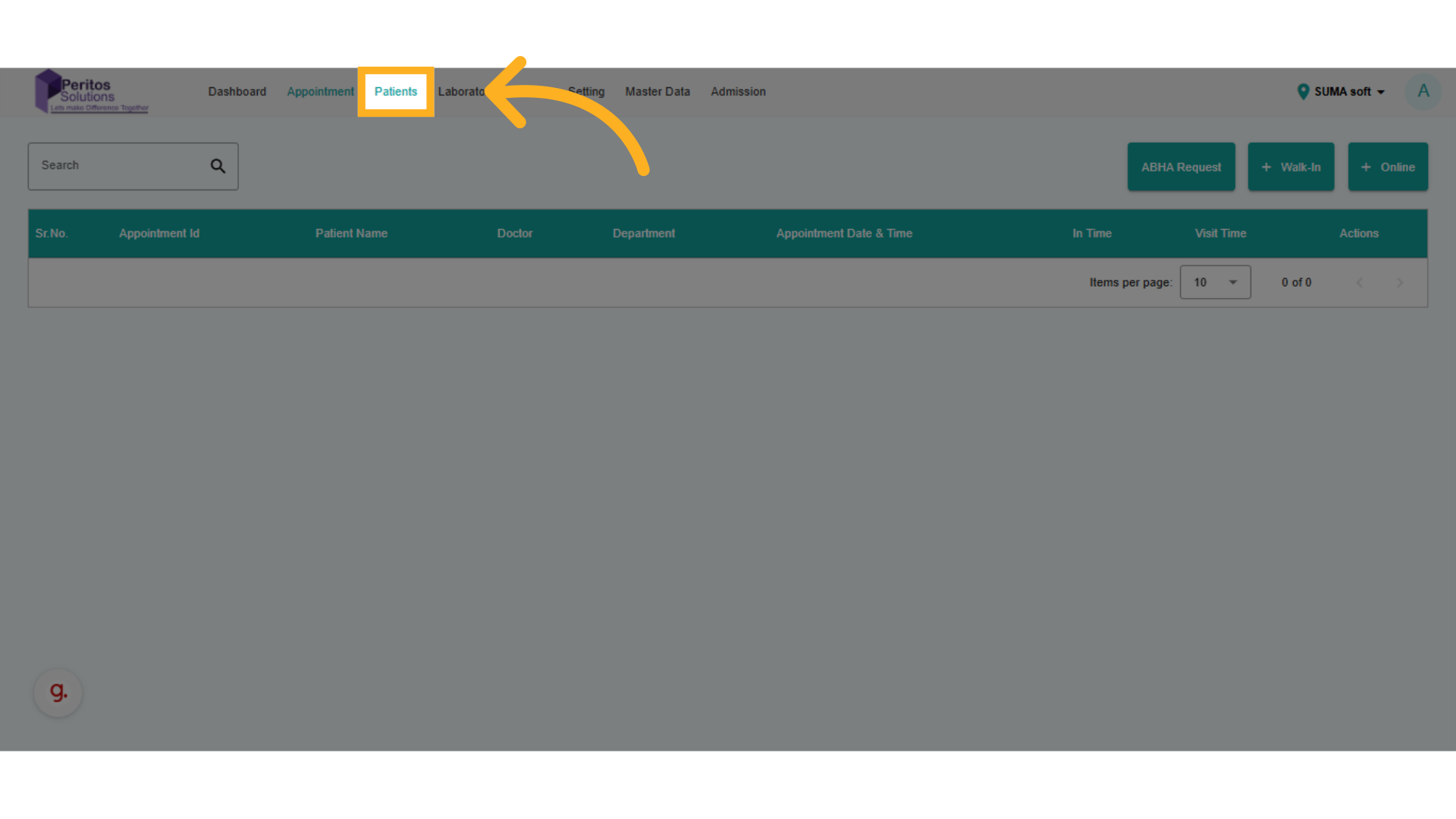Select the Appointment menu item
This screenshot has width=1456, height=819.
320,92
